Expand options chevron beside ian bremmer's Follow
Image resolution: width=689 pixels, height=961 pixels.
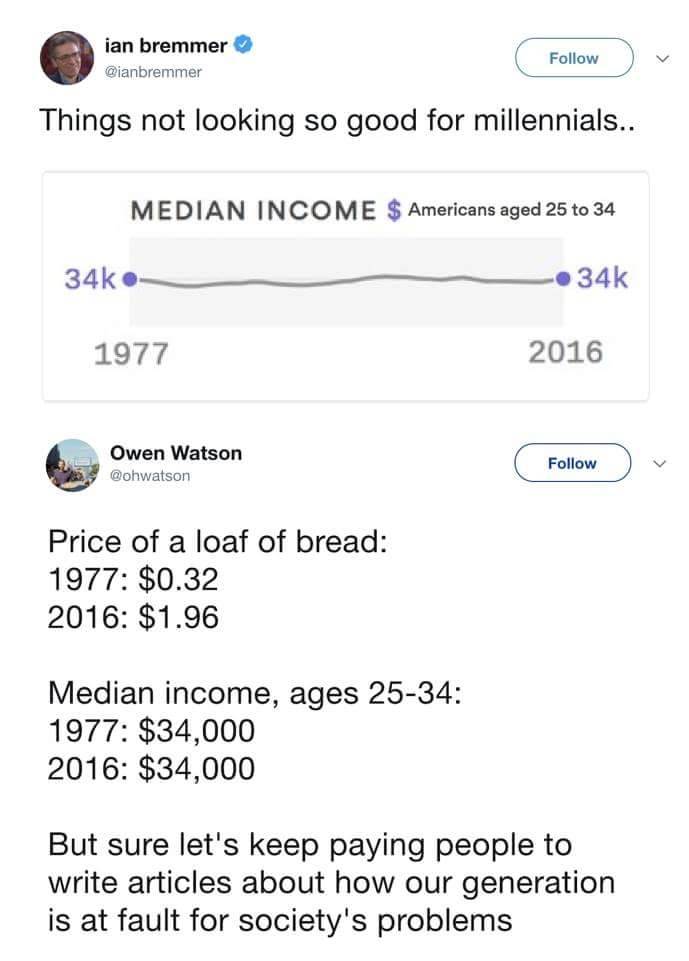656,58
